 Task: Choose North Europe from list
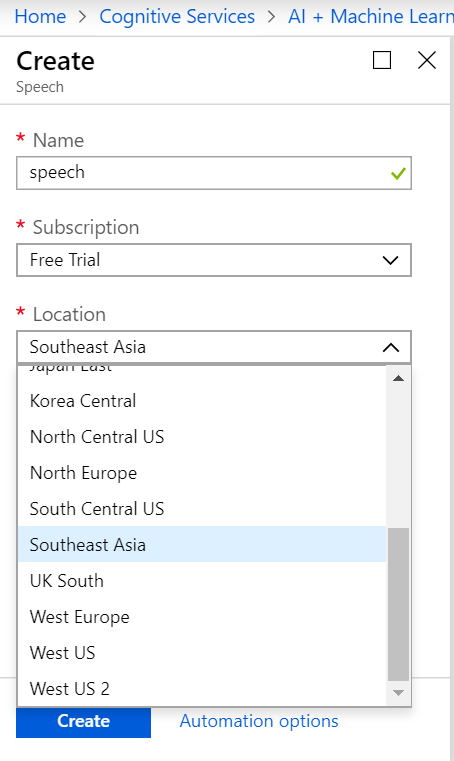point(202,473)
